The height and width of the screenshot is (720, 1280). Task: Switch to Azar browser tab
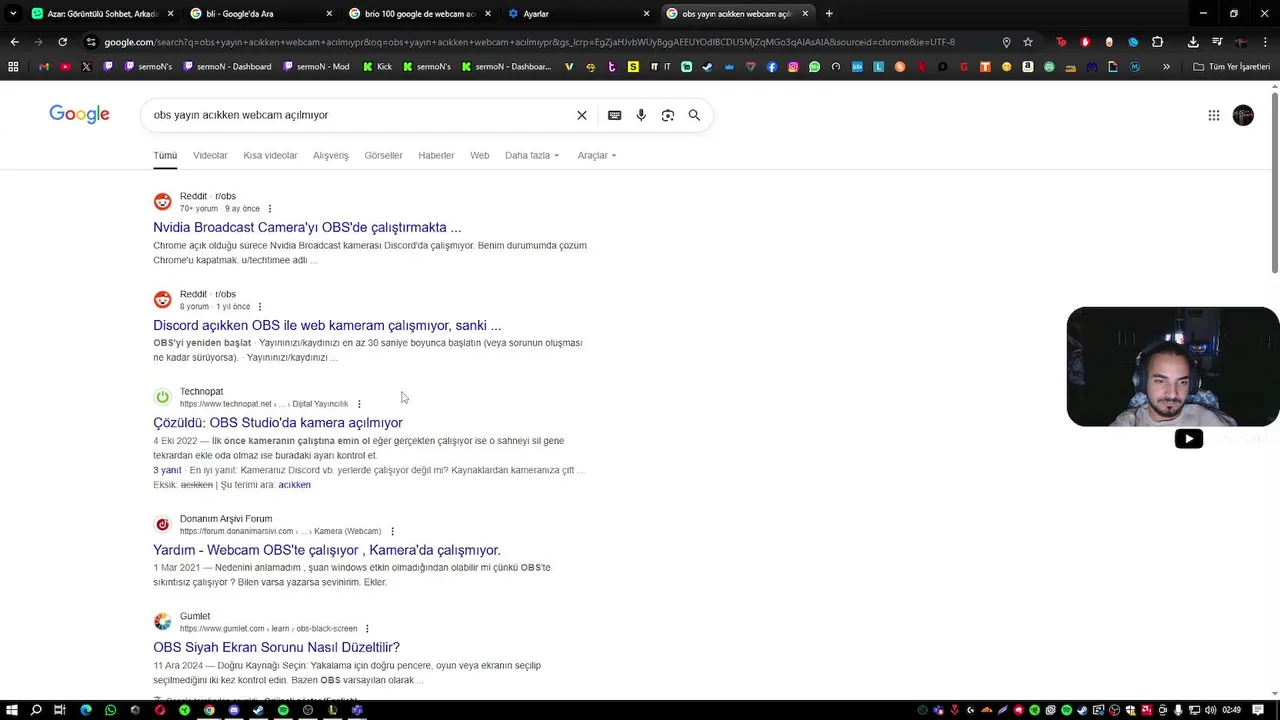click(x=103, y=14)
